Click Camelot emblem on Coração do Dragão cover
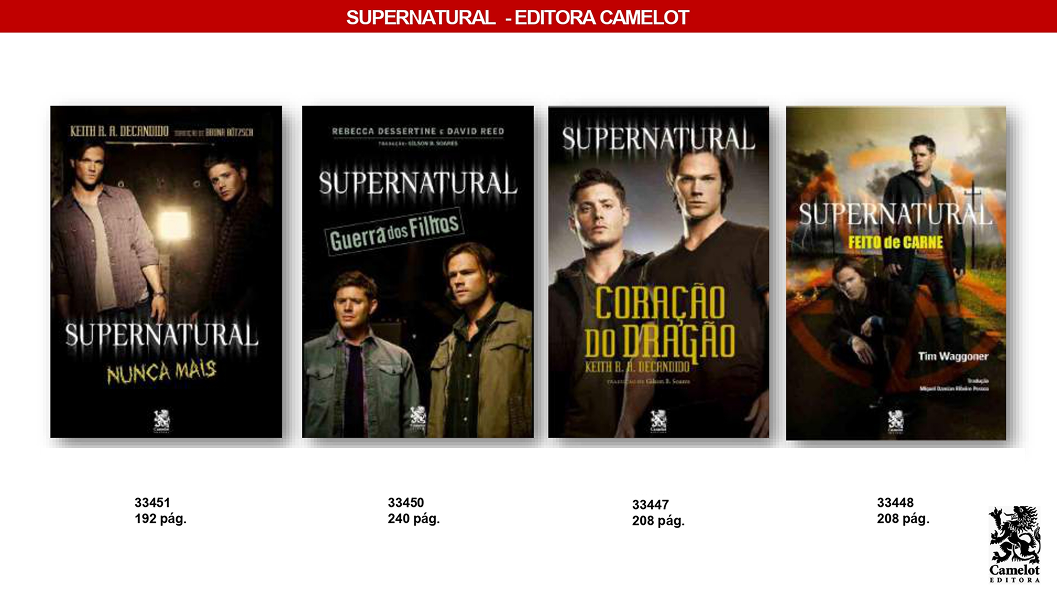Viewport: 1057px width, 595px height. pos(658,421)
